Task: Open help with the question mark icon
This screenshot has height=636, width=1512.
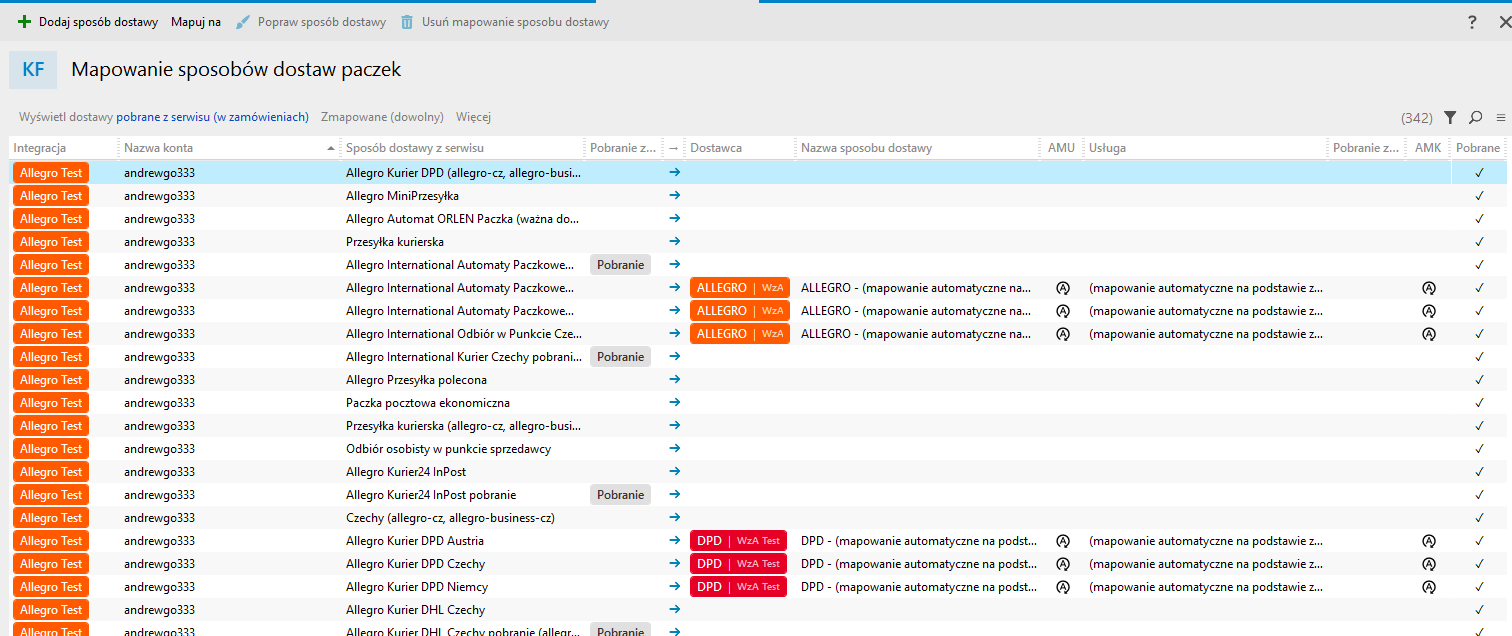Action: [x=1472, y=22]
